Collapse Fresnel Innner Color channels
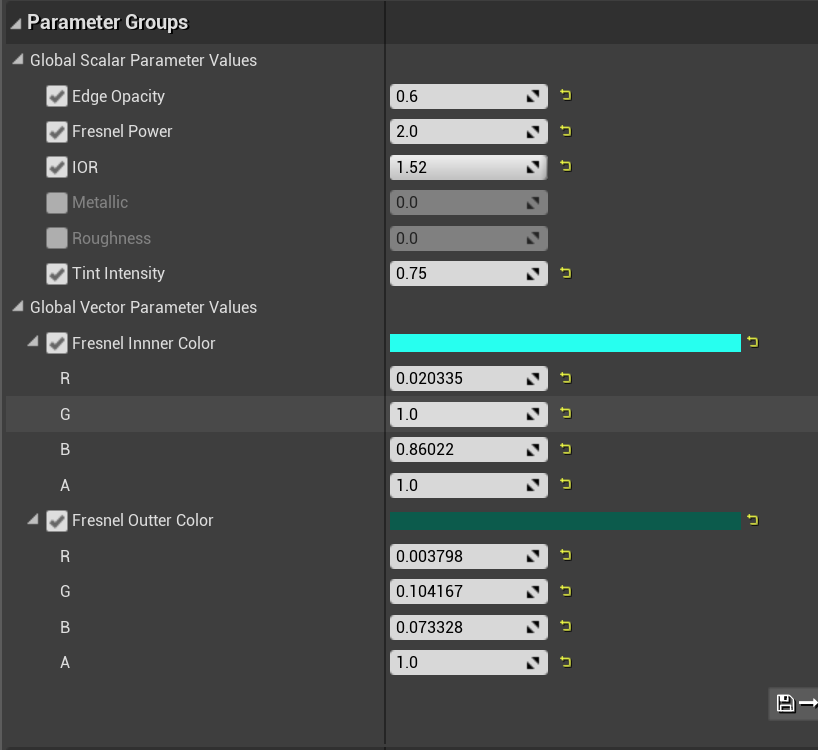This screenshot has height=750, width=818. [33, 343]
